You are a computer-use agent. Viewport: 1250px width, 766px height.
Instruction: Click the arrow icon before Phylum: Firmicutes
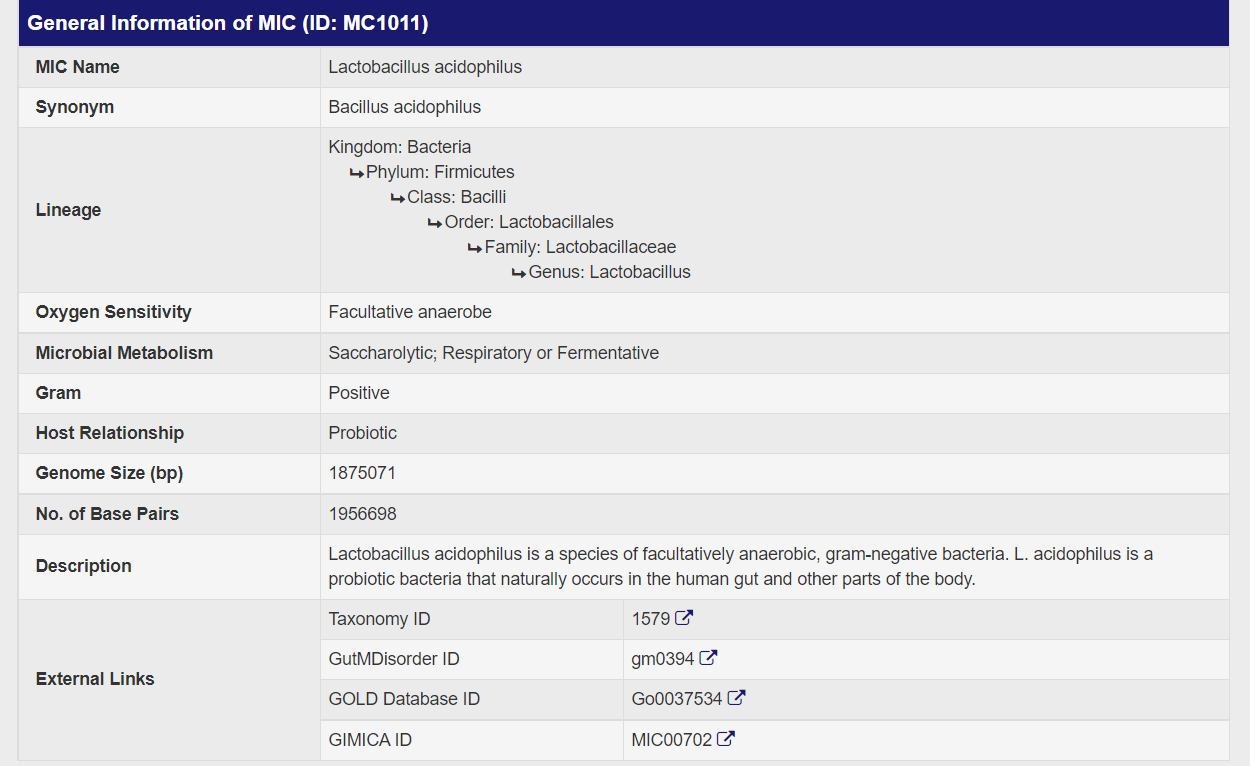point(356,173)
